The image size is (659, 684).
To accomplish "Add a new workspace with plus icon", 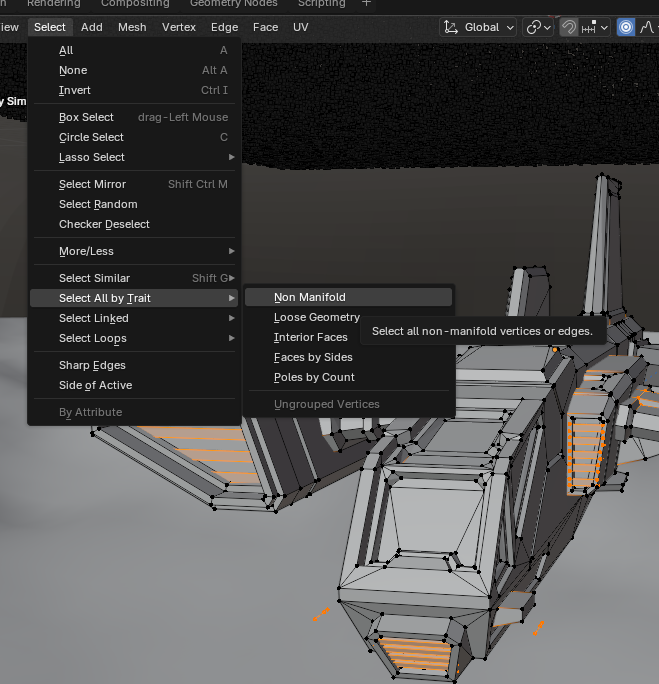I will pyautogui.click(x=366, y=4).
